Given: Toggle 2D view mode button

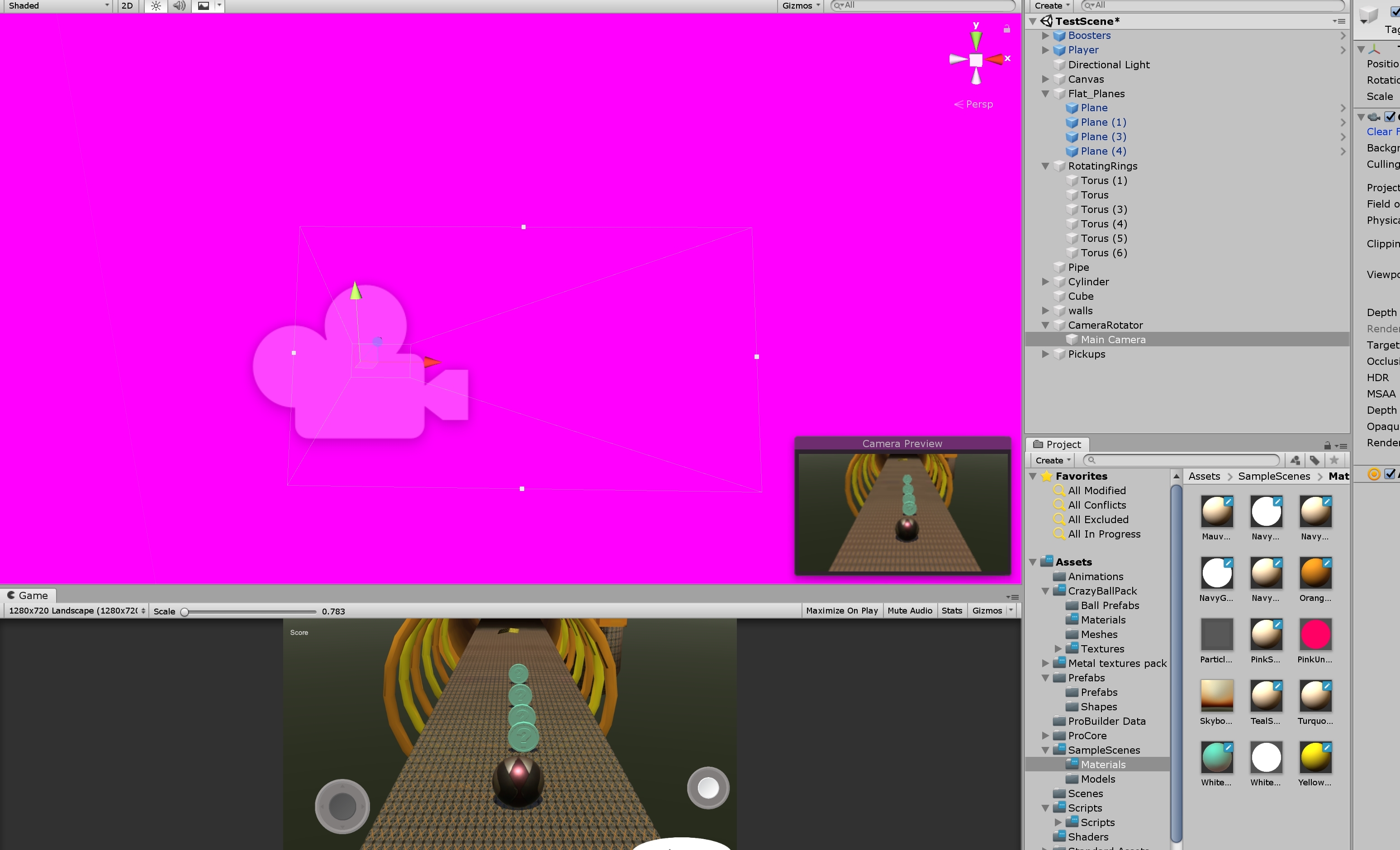Looking at the screenshot, I should (127, 6).
